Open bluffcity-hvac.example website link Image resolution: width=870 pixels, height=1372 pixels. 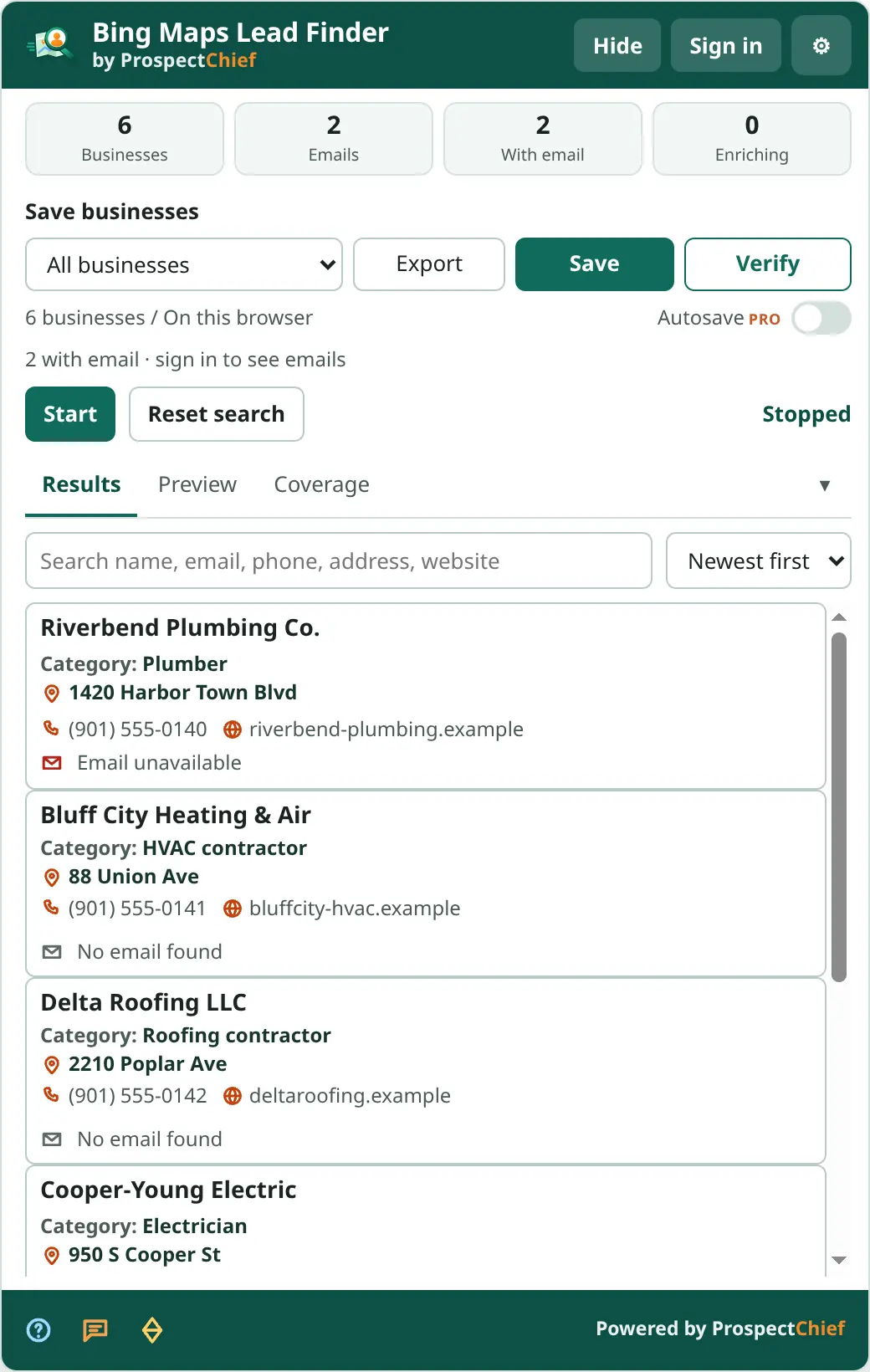point(355,909)
